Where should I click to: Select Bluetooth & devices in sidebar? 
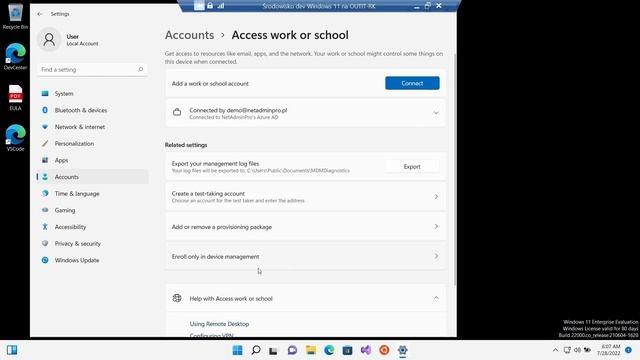93,110
